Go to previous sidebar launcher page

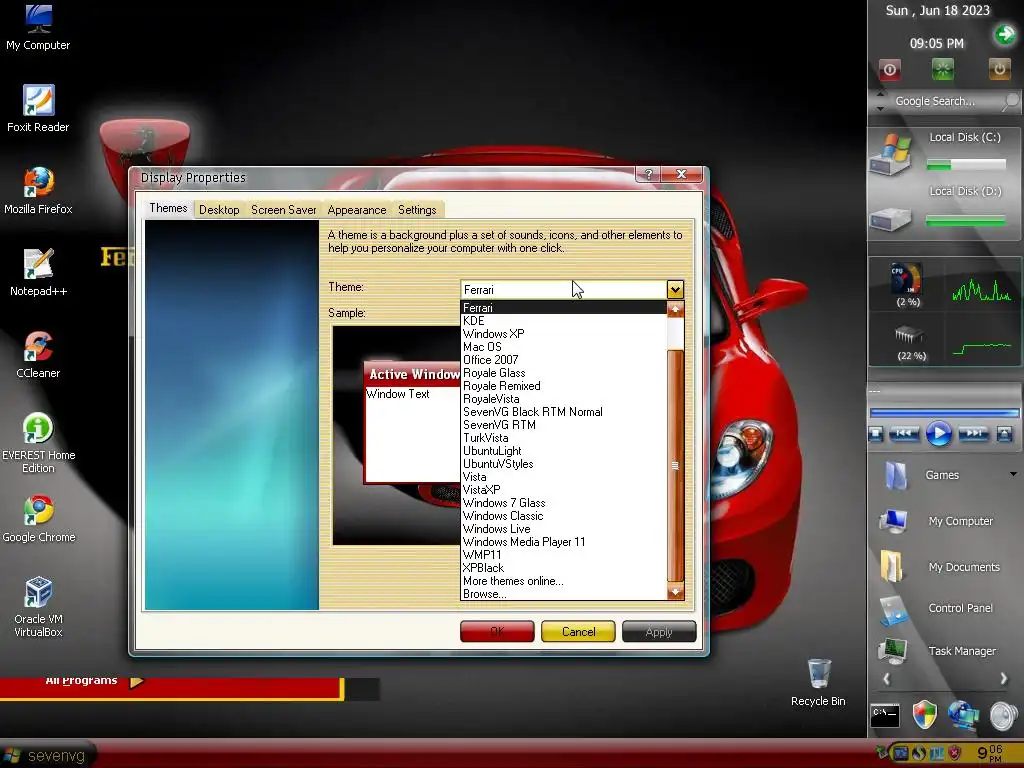tap(886, 679)
